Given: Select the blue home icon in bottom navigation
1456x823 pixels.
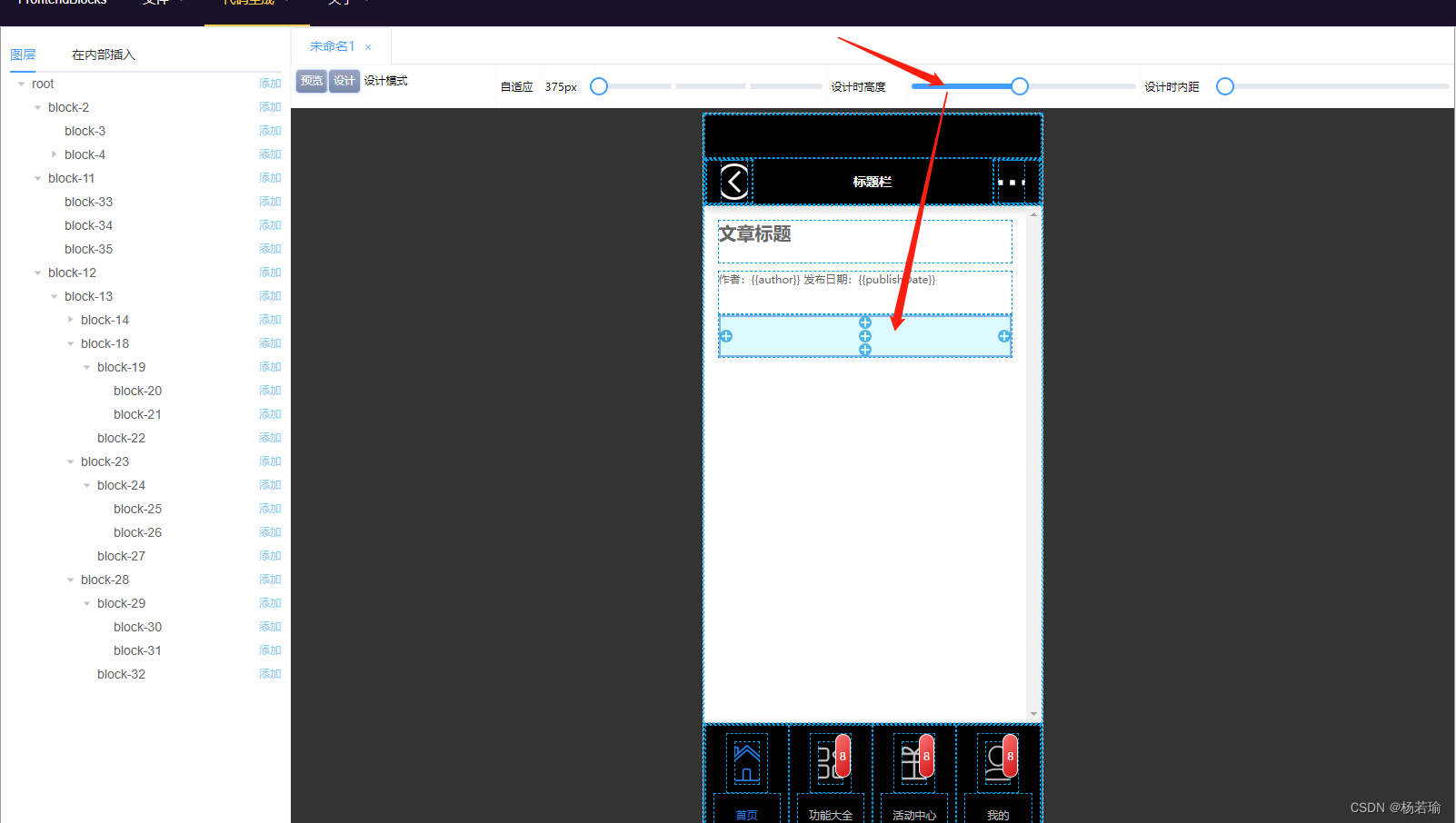Looking at the screenshot, I should click(746, 763).
